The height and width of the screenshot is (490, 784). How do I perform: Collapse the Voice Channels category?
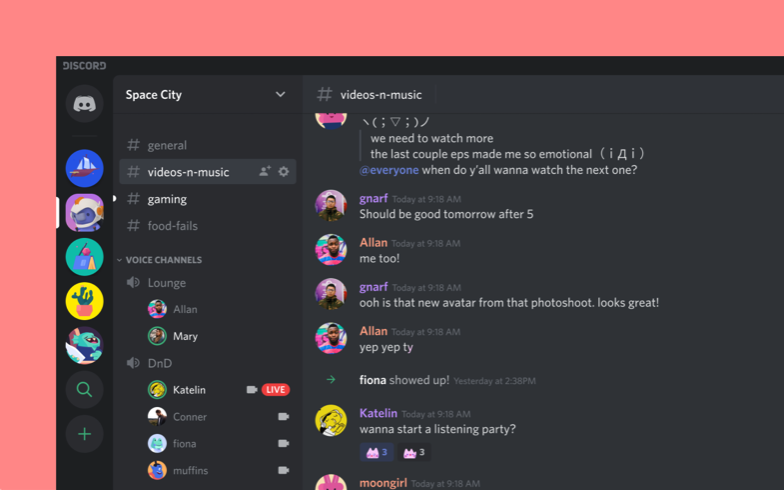pos(160,260)
